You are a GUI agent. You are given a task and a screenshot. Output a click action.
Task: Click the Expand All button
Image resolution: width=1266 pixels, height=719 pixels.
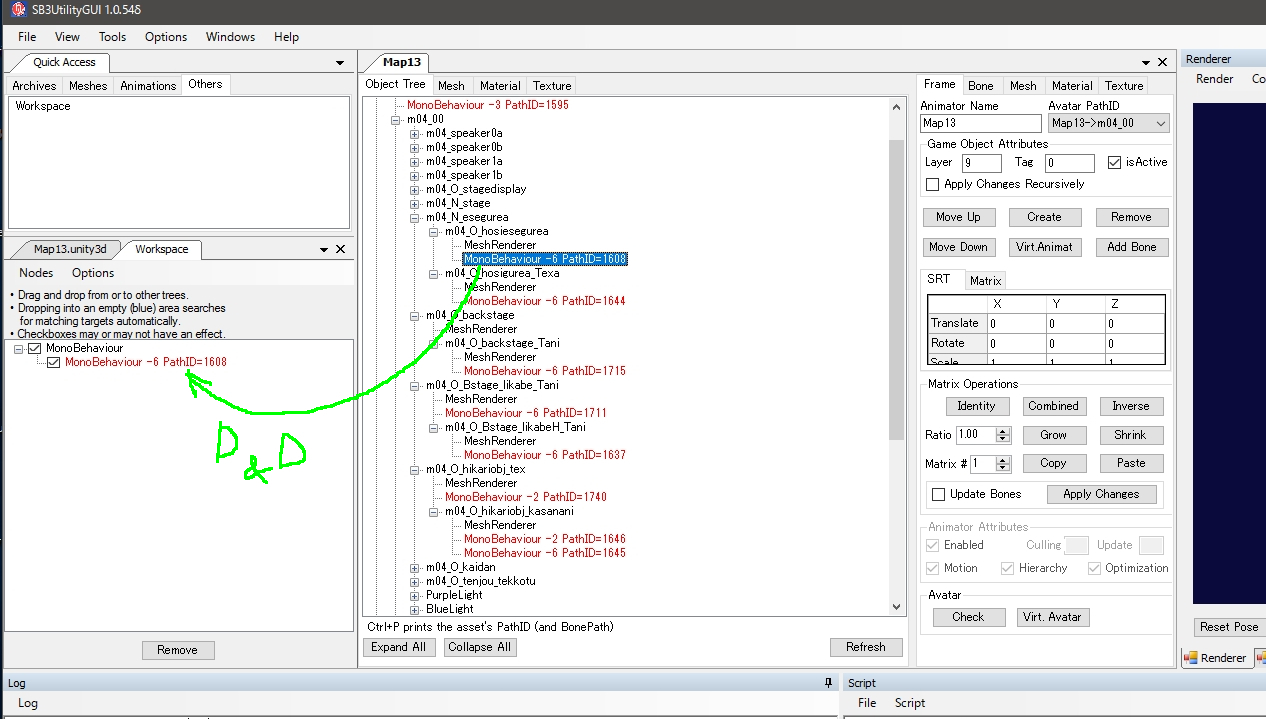tap(398, 647)
